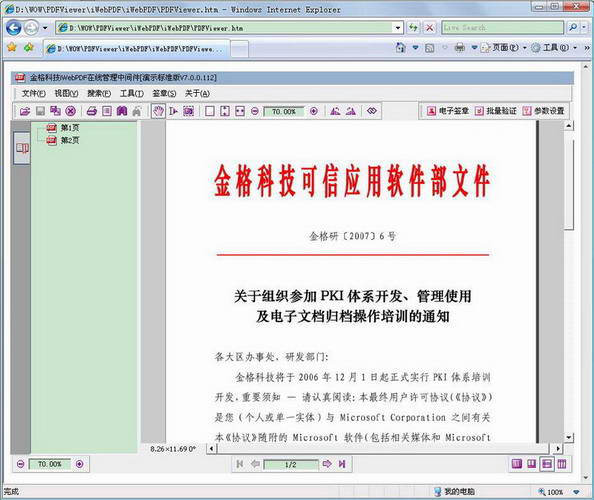Click the 电子签章 electronic signature button

[448, 111]
